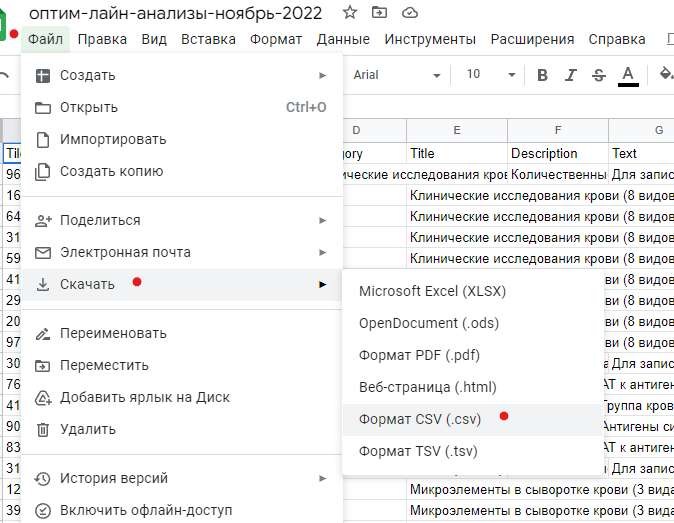Open the Данные menu
The height and width of the screenshot is (523, 674).
point(343,39)
